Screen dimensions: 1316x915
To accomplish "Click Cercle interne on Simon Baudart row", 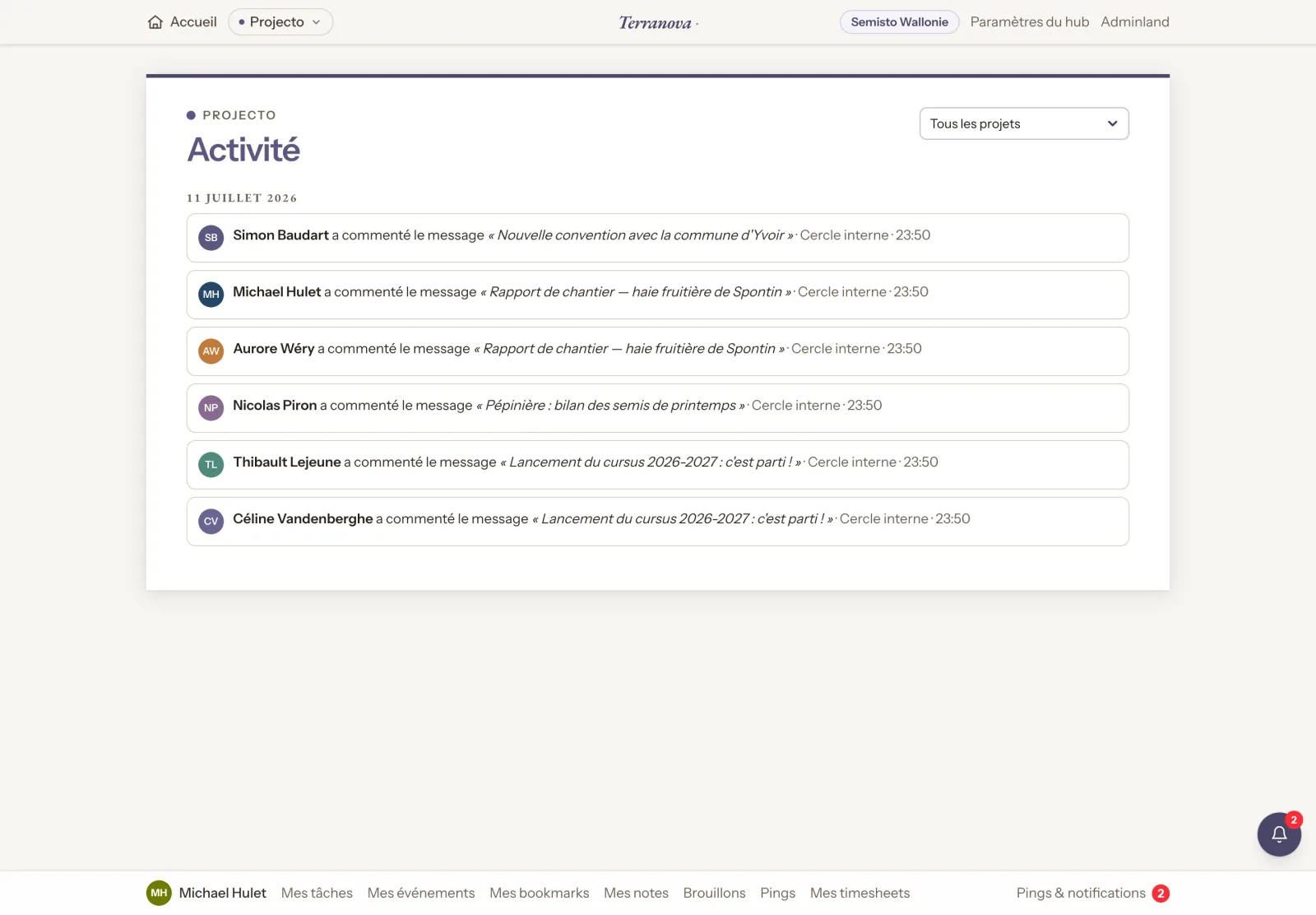I will point(844,235).
